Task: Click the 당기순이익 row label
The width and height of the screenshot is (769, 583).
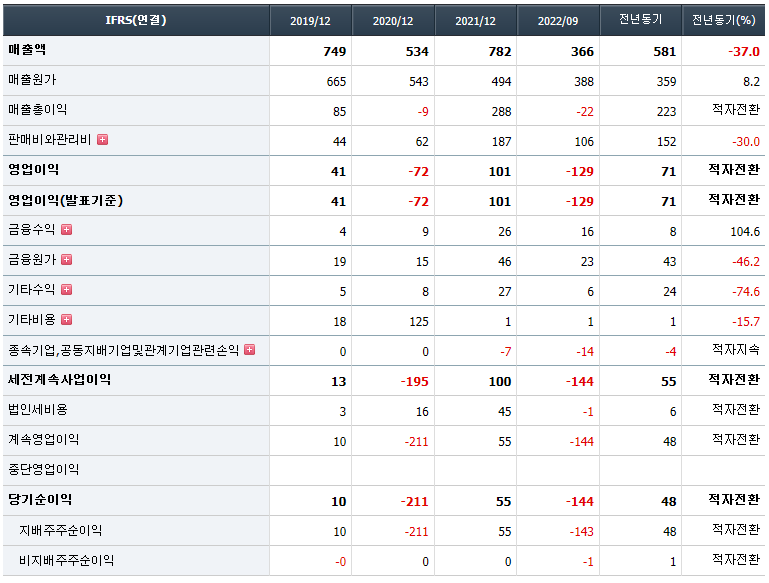Action: [40, 500]
